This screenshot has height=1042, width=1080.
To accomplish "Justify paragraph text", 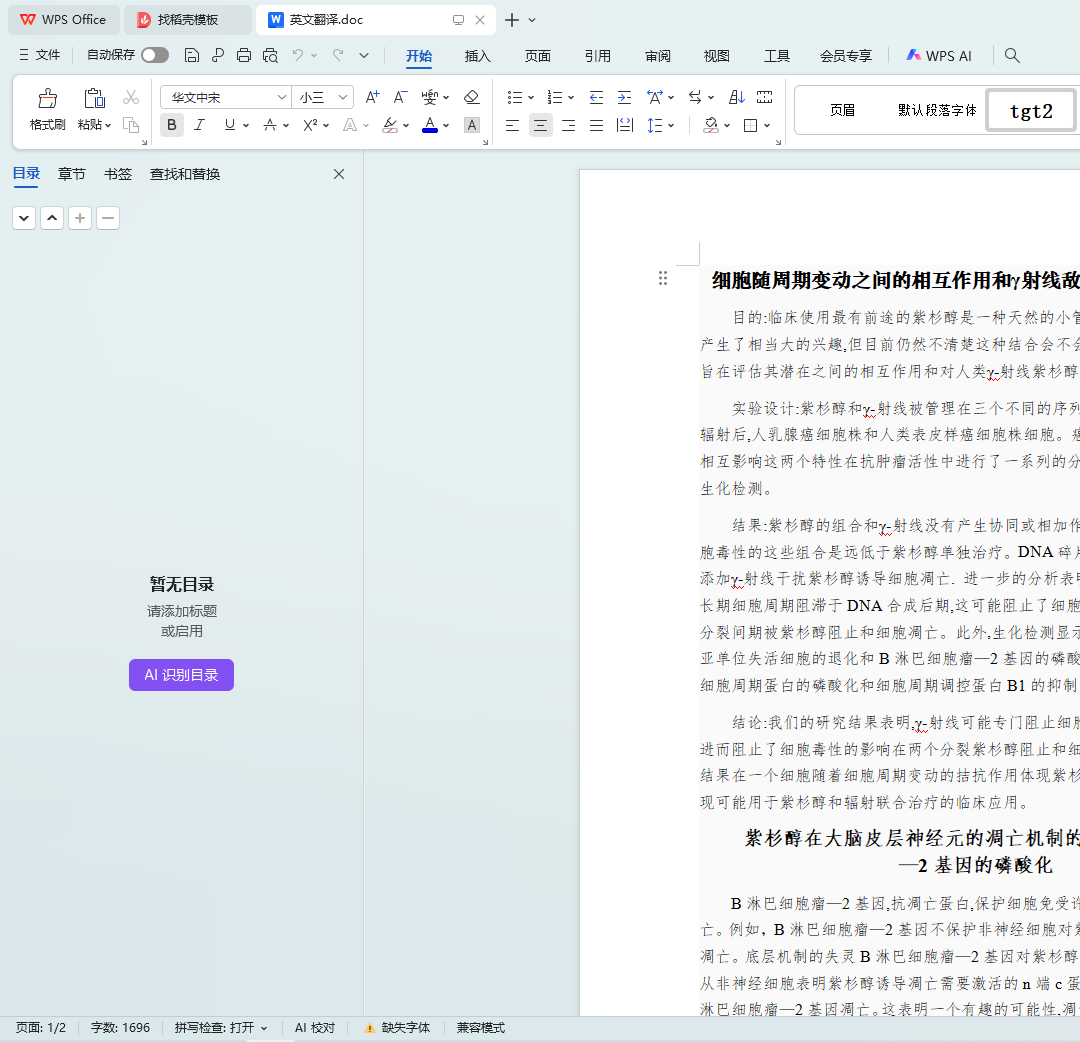I will coord(596,125).
